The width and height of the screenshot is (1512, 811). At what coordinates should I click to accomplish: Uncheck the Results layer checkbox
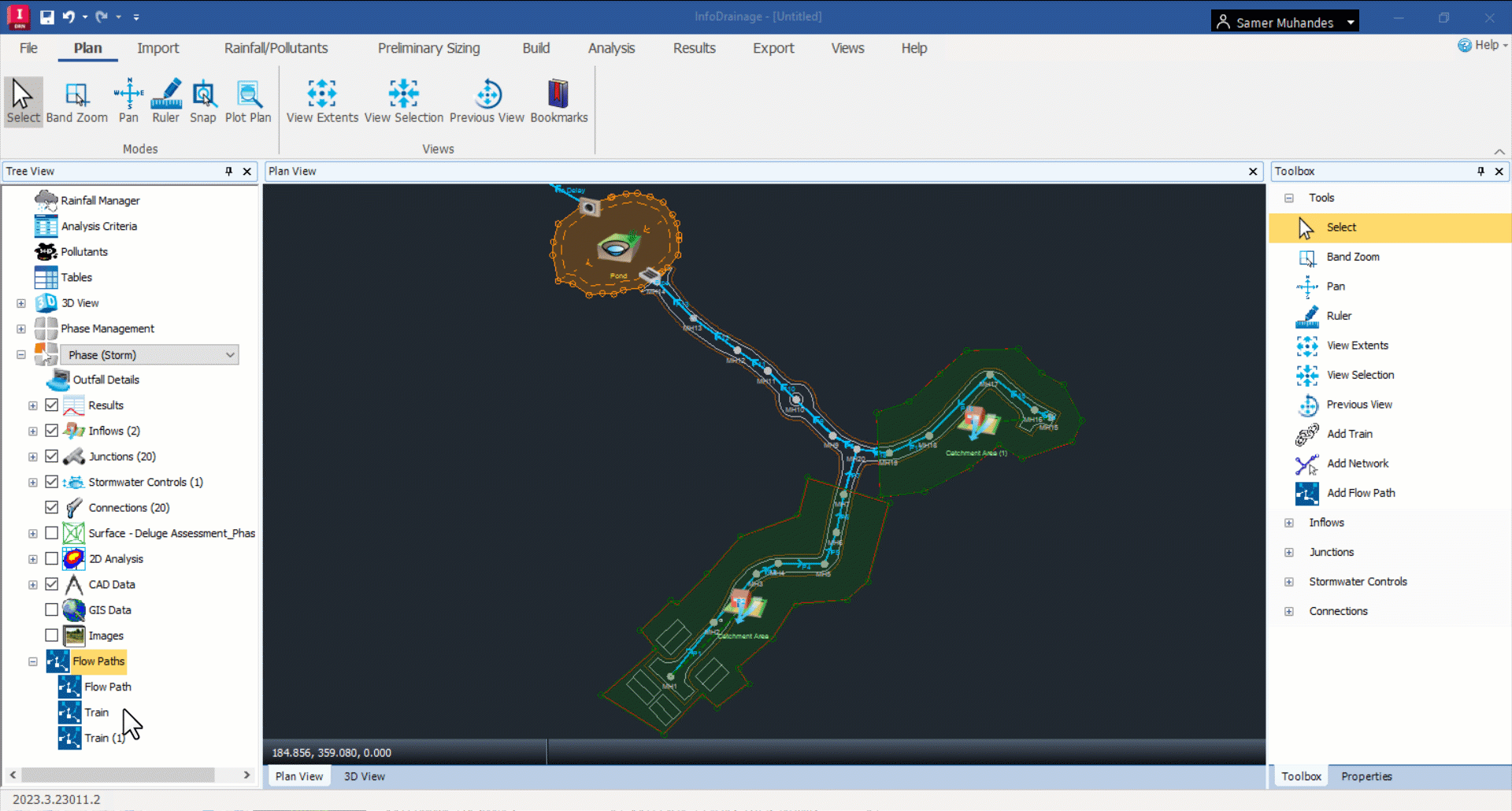coord(52,405)
